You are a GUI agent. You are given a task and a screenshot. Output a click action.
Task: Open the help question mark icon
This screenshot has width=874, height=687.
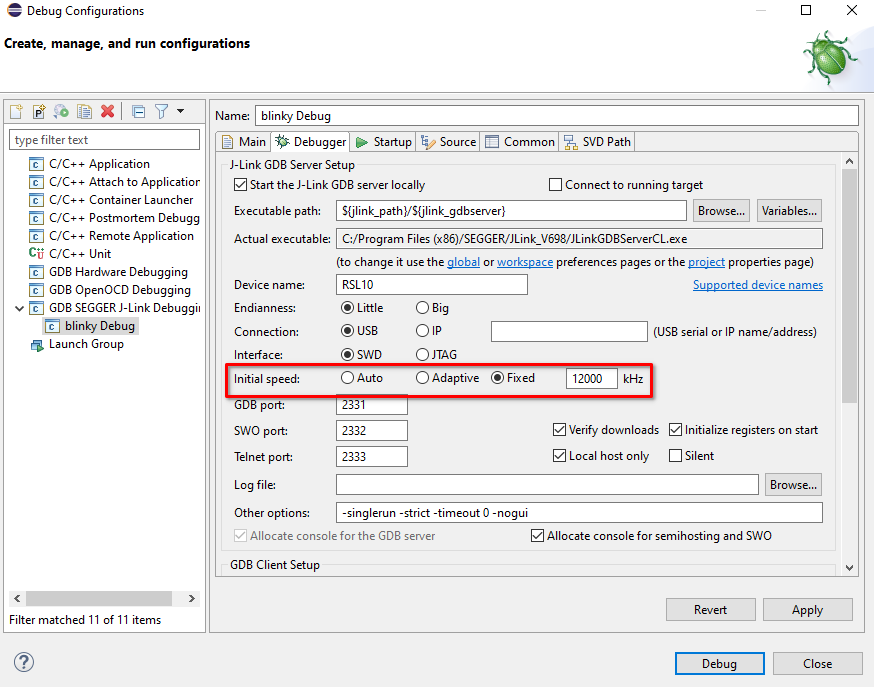(24, 662)
